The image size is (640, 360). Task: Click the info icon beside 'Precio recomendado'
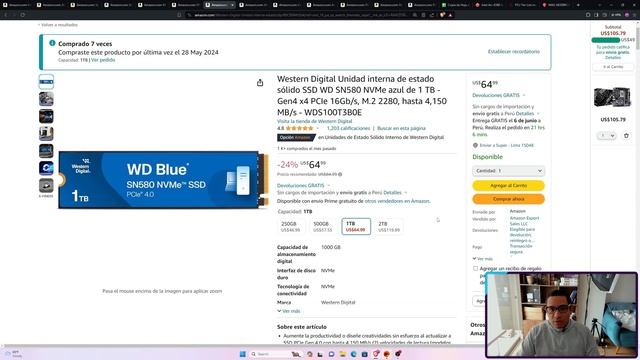pyautogui.click(x=340, y=174)
